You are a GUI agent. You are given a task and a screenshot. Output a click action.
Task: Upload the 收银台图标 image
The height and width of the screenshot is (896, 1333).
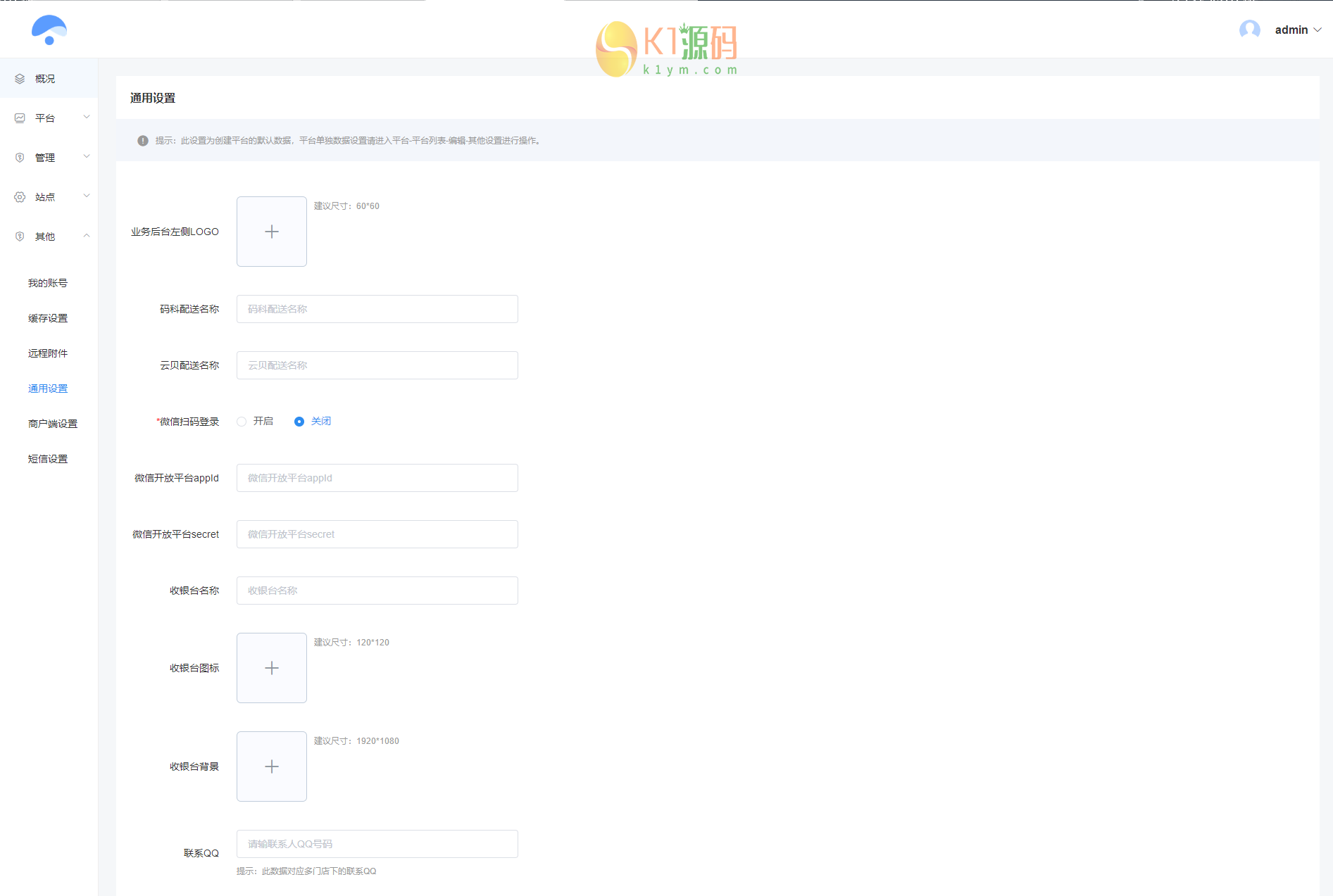(272, 668)
